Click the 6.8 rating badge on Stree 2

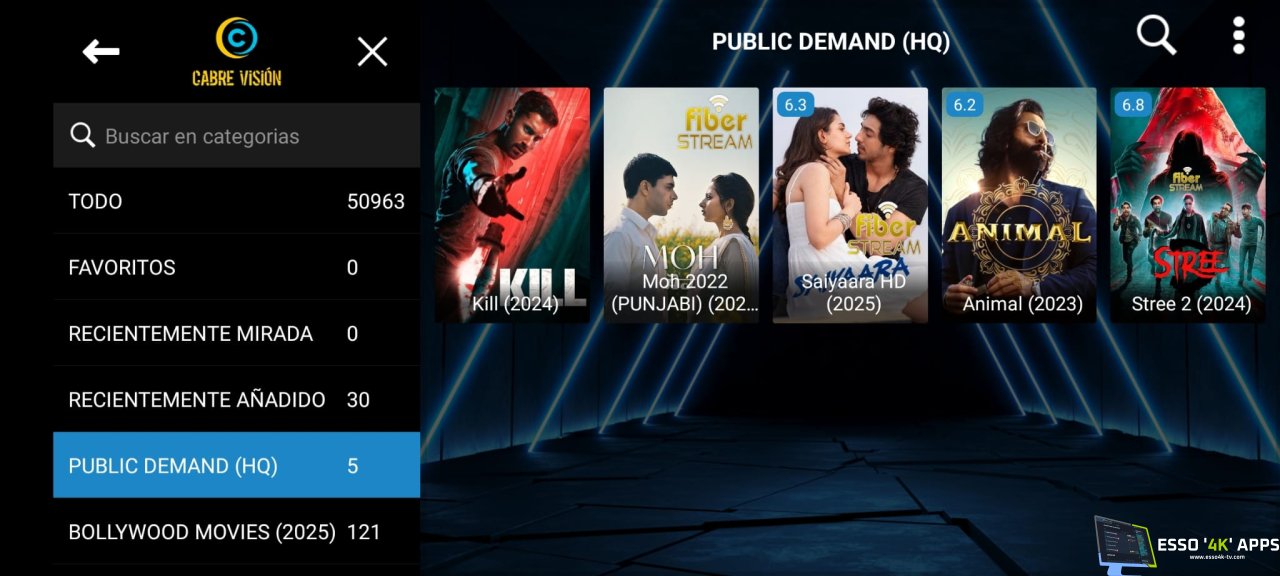coord(1133,104)
